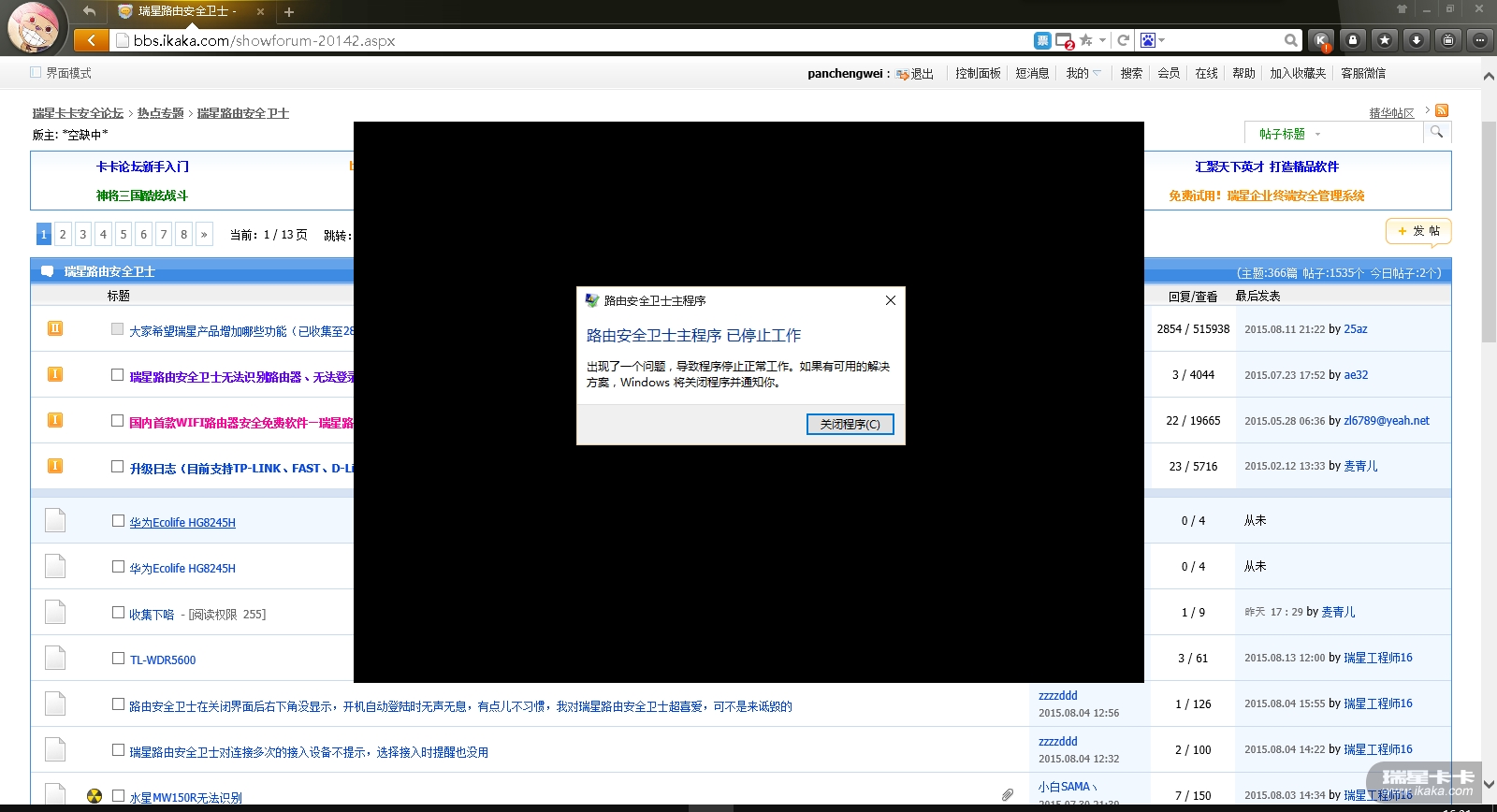1497x812 pixels.
Task: Click the crash dialog's program icon
Action: tap(592, 300)
